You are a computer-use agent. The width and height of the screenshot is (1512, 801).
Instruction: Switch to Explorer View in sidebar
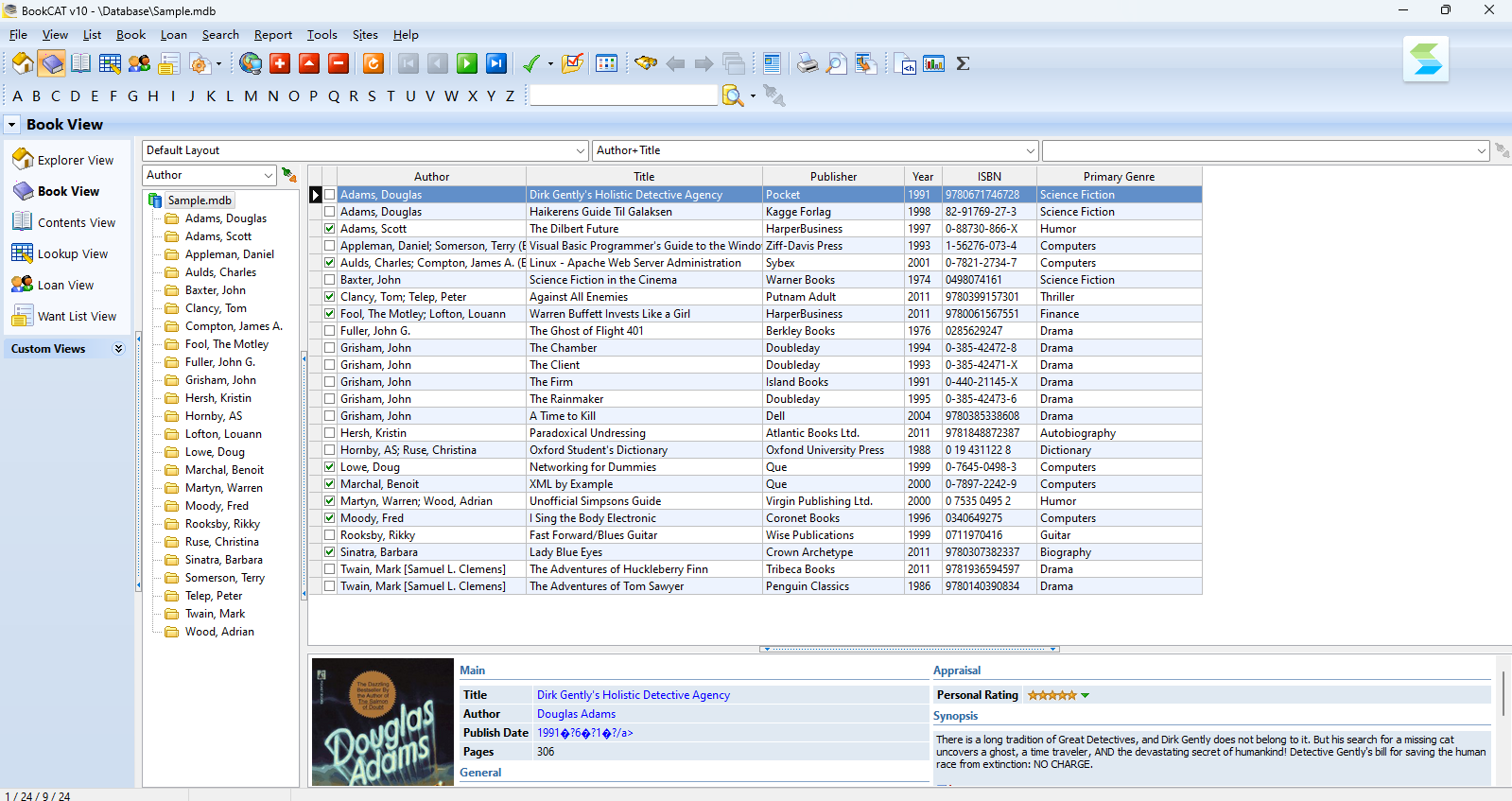63,160
